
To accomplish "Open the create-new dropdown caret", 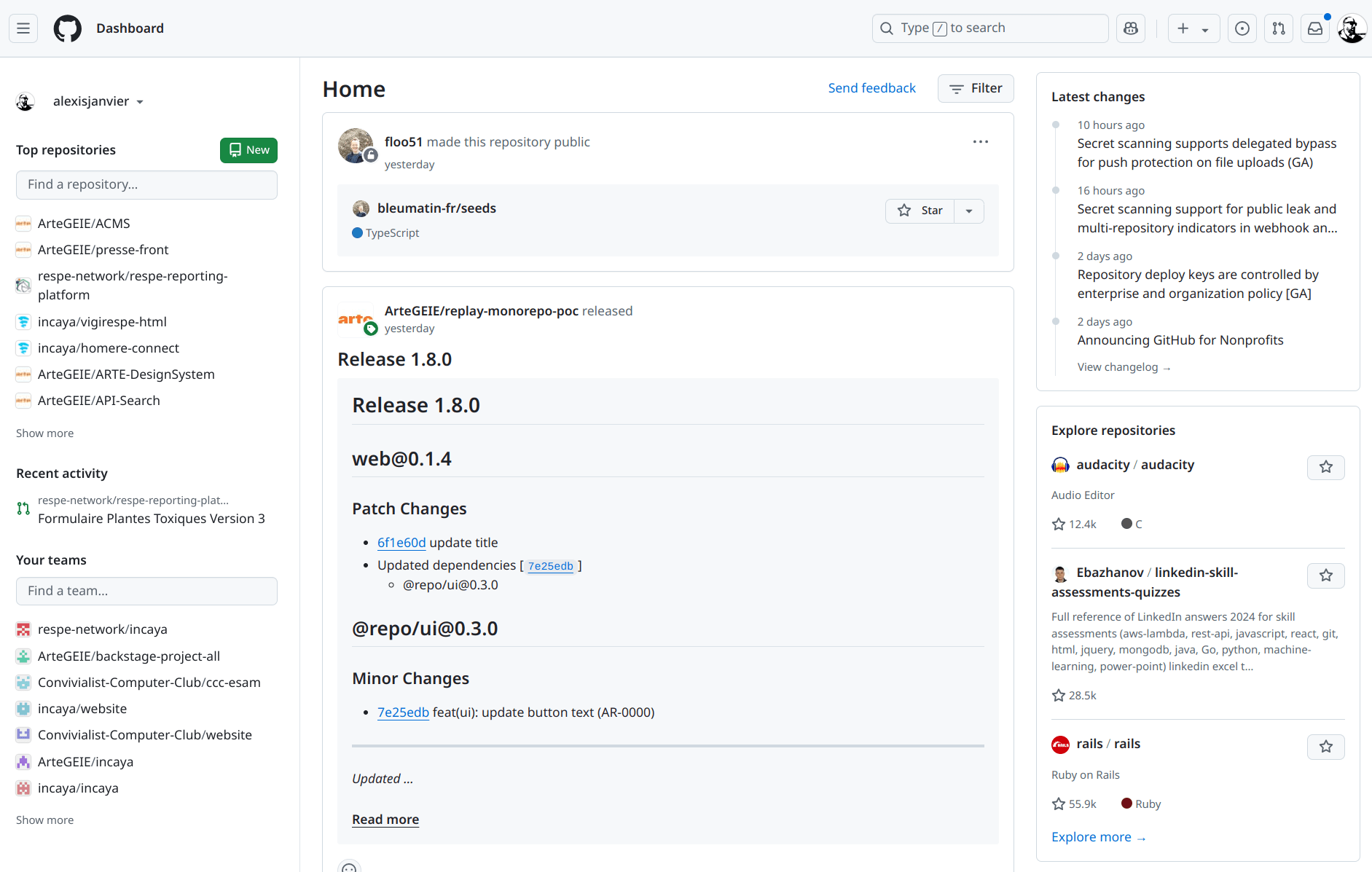I will point(1205,29).
